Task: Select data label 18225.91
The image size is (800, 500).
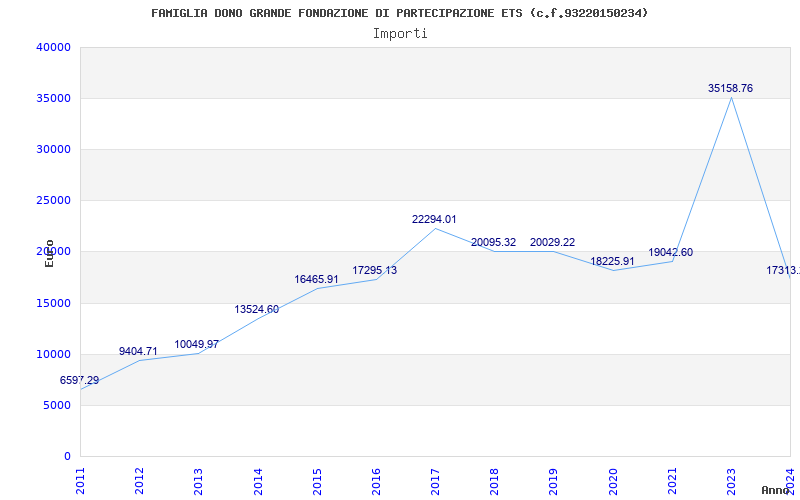Action: tap(612, 261)
